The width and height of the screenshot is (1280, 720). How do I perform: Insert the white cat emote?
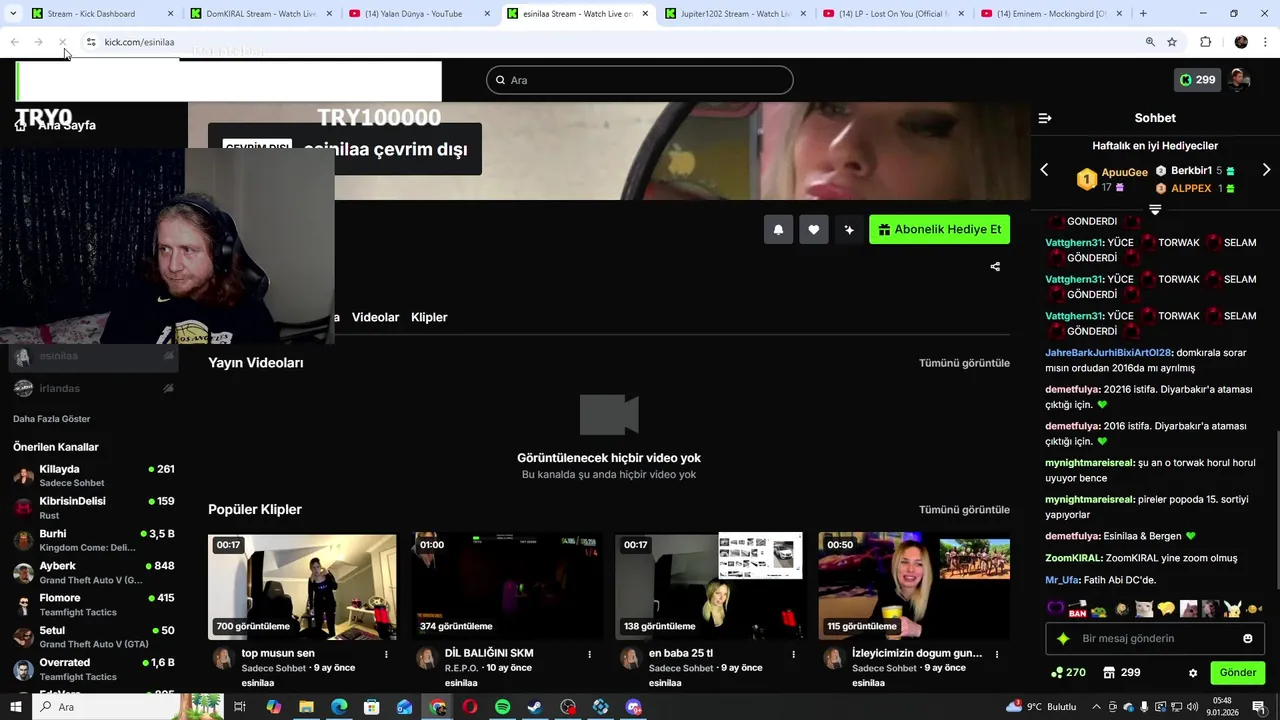[x=1144, y=608]
